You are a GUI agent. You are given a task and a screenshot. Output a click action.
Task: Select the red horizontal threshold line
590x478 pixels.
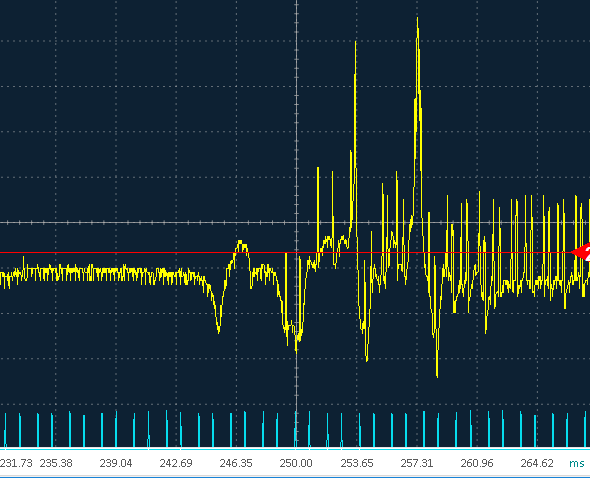point(286,253)
